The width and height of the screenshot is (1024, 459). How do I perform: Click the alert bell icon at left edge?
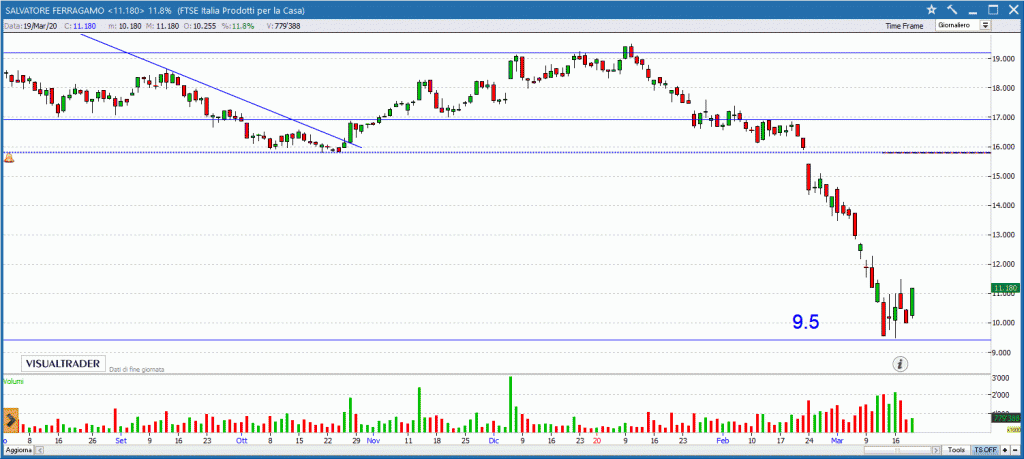click(x=8, y=157)
